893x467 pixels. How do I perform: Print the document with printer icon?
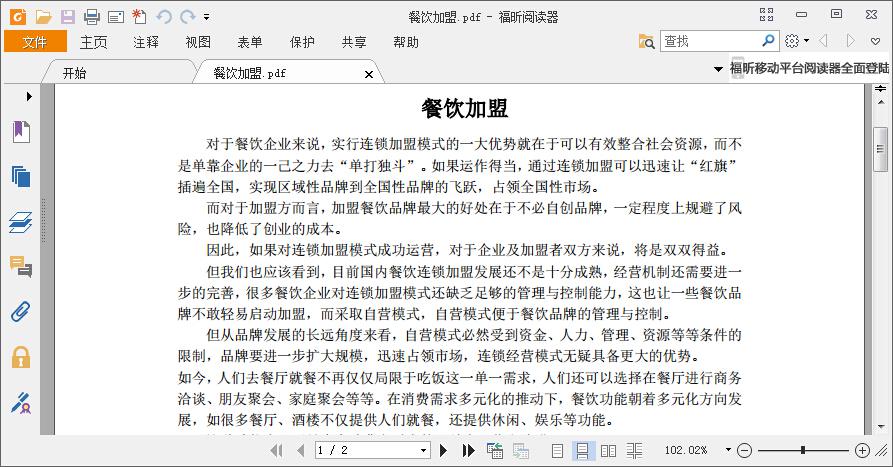pyautogui.click(x=92, y=17)
